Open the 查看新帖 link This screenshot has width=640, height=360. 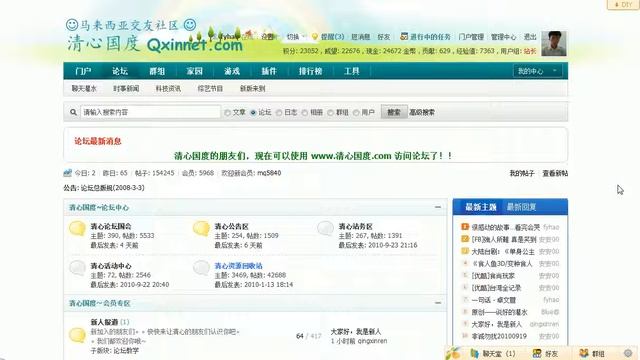(x=555, y=173)
